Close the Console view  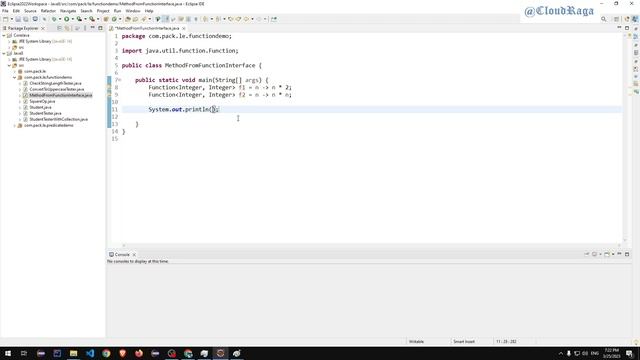click(x=134, y=254)
